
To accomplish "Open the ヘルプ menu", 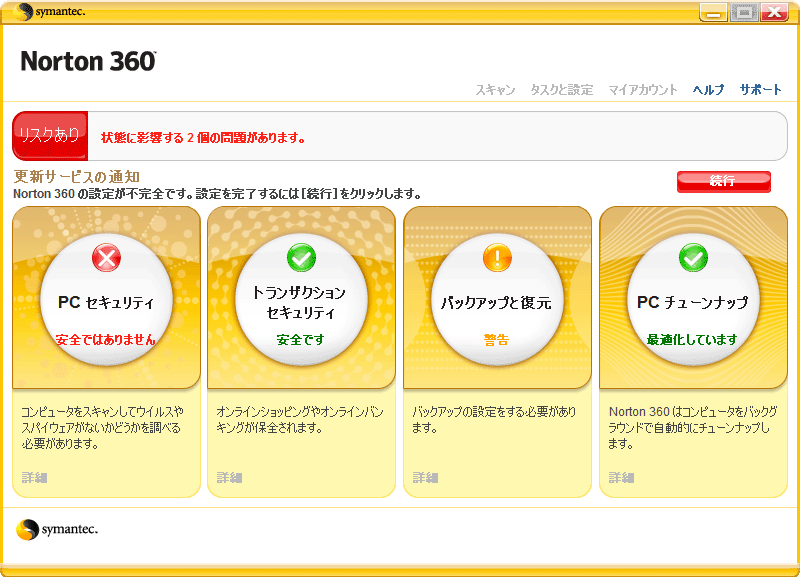I will [708, 90].
